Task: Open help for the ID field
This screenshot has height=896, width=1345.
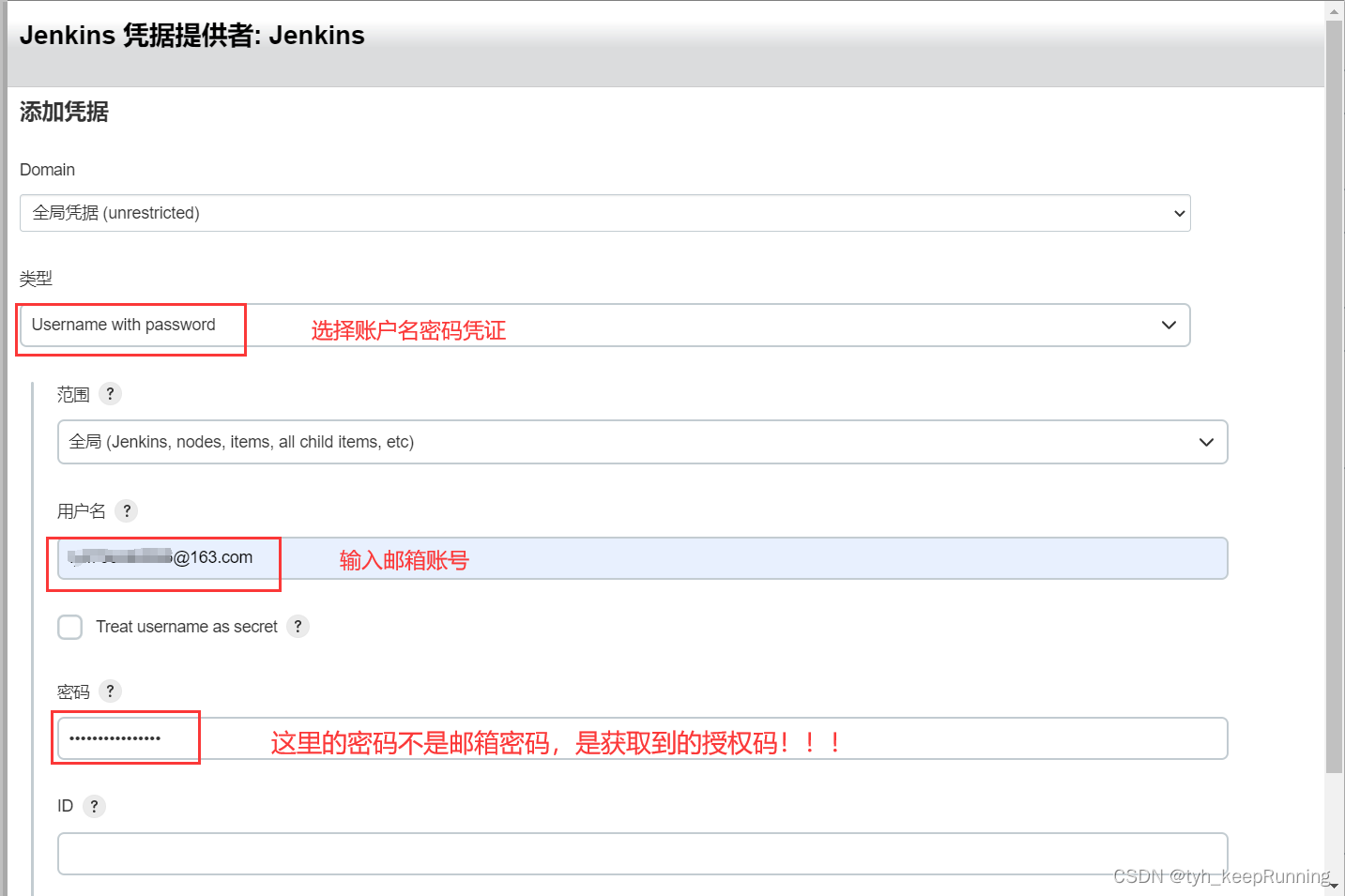Action: pyautogui.click(x=94, y=806)
